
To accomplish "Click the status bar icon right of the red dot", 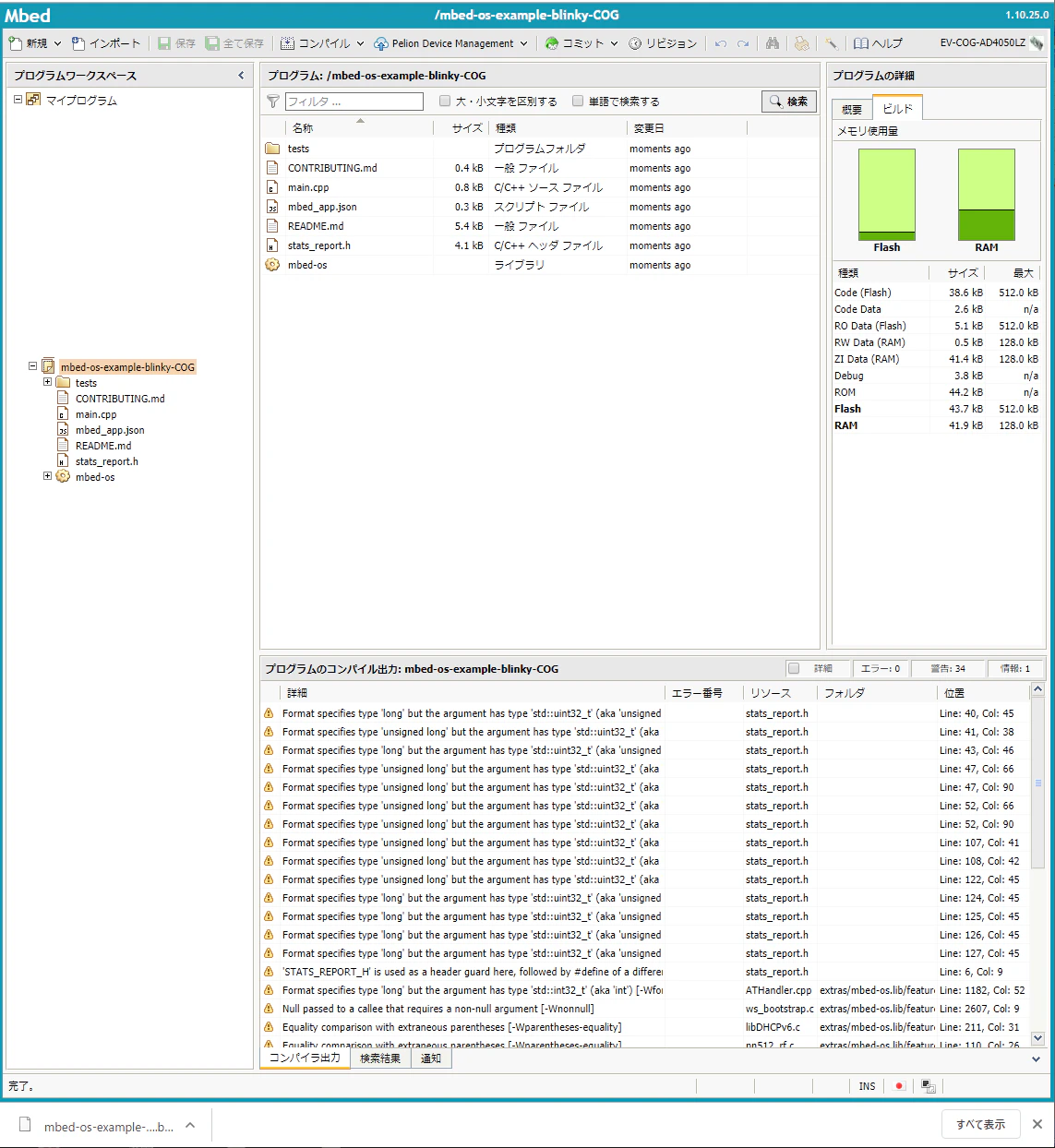I will [x=928, y=1086].
